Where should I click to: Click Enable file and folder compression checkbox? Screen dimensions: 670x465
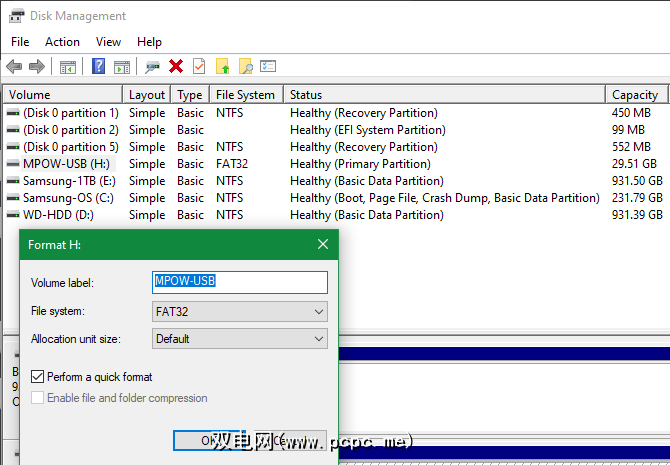pos(38,398)
